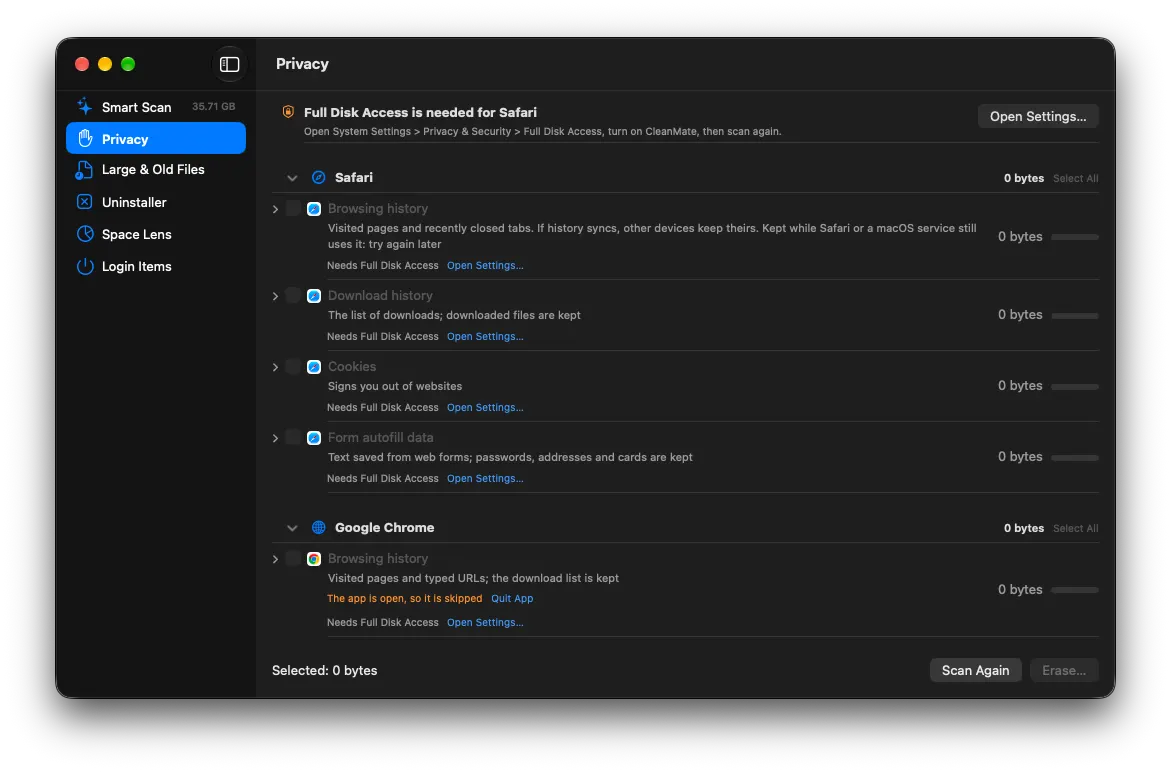Click size bar for Safari Browsing history
Image resolution: width=1171 pixels, height=772 pixels.
[x=1075, y=237]
